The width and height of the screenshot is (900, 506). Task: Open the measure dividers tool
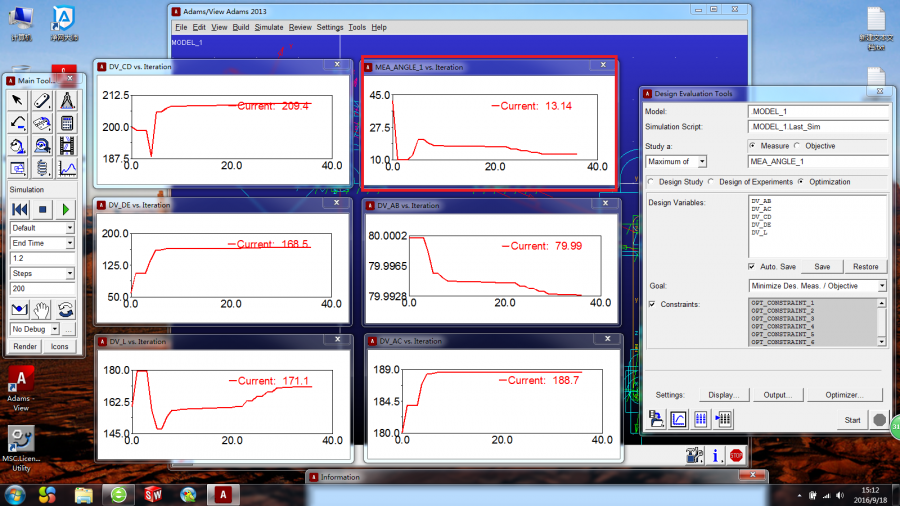coord(67,101)
